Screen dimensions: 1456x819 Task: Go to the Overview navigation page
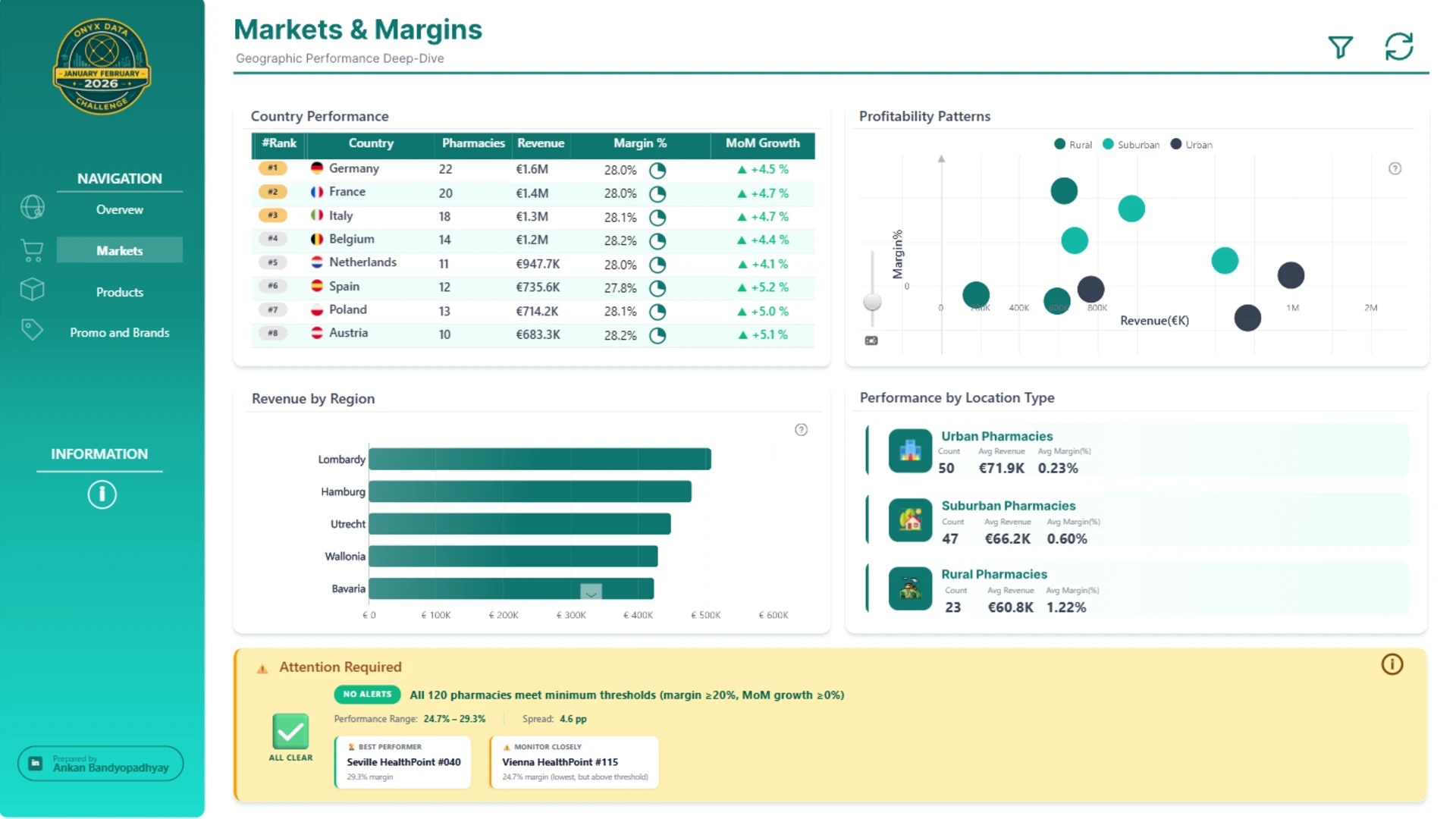pyautogui.click(x=120, y=209)
